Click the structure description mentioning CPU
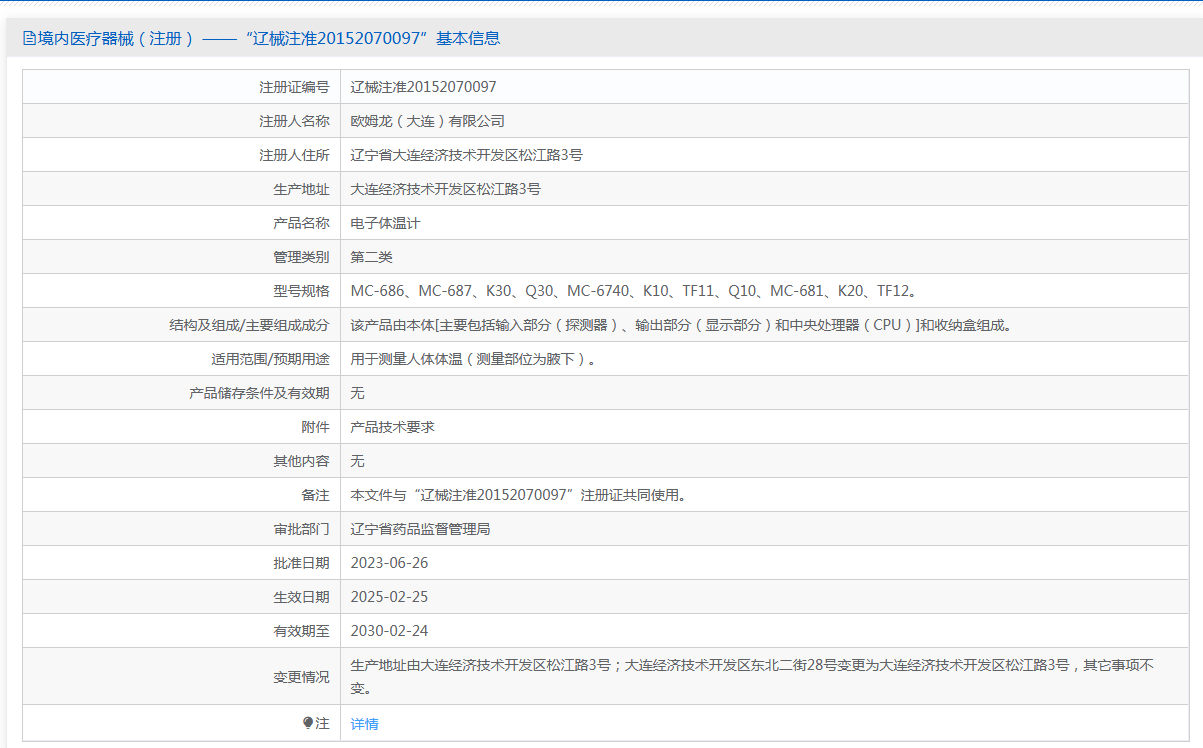The width and height of the screenshot is (1203, 748). coord(681,325)
